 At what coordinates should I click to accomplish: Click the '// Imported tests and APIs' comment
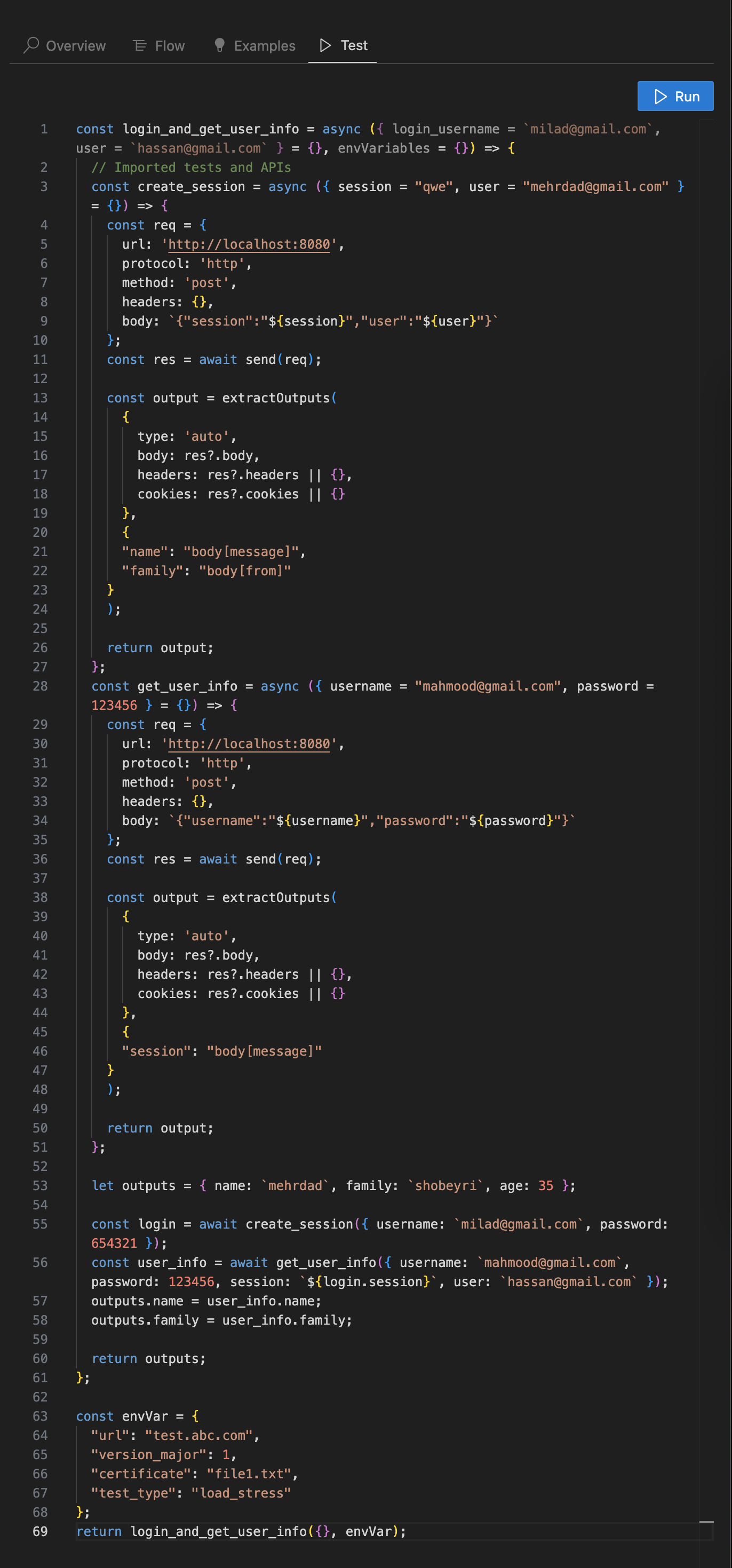click(191, 168)
